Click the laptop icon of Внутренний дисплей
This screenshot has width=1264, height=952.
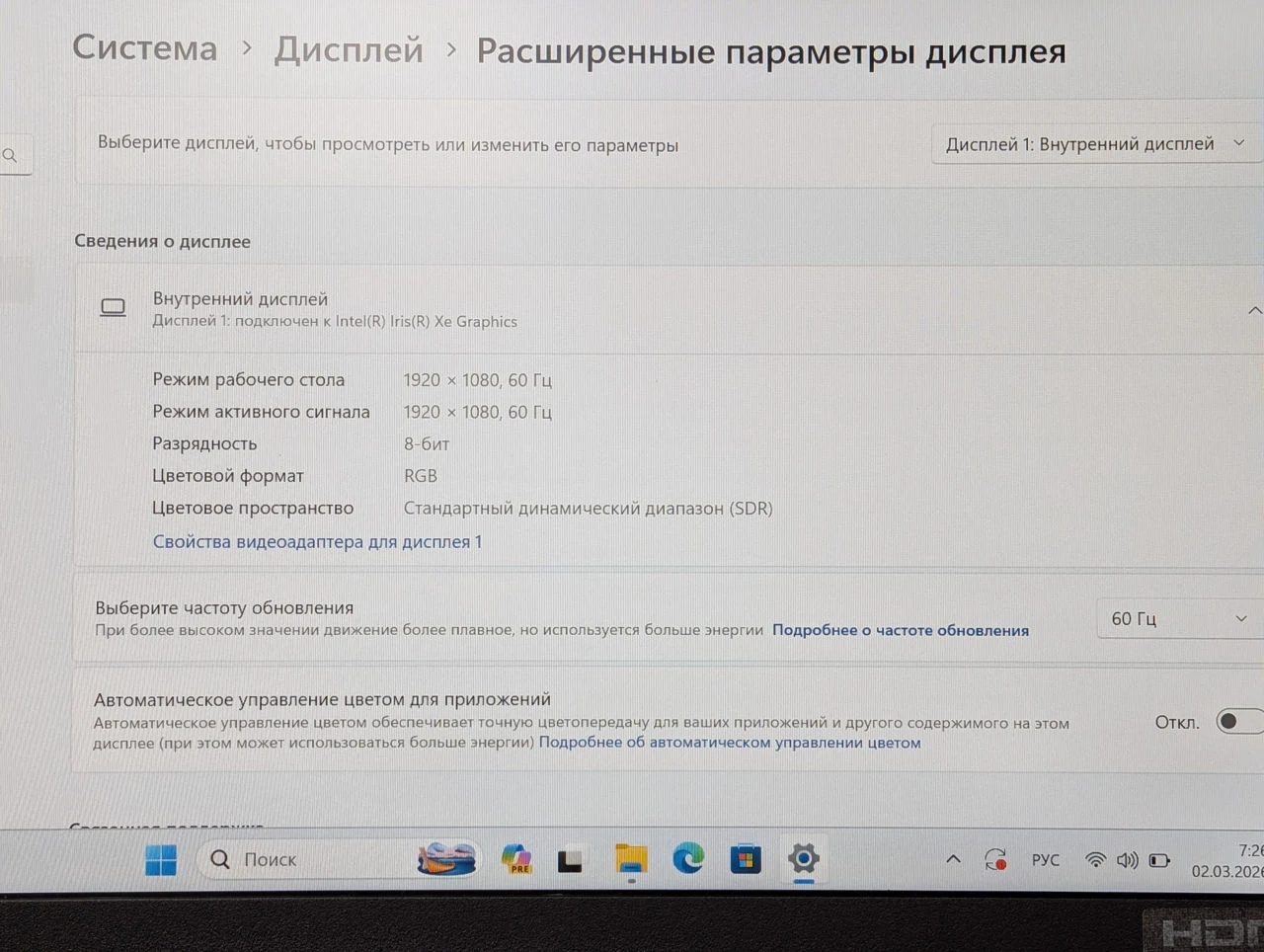(x=114, y=308)
